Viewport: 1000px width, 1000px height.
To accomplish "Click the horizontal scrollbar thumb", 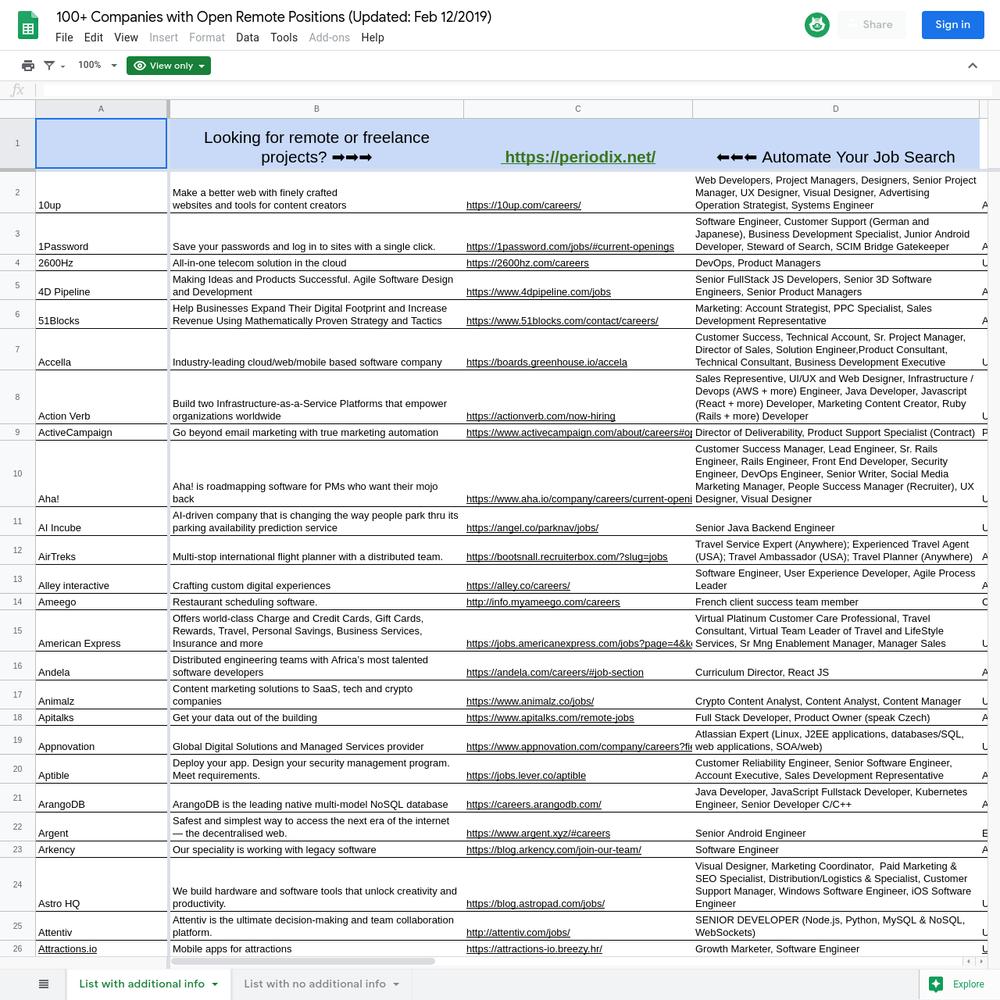I will click(x=303, y=961).
